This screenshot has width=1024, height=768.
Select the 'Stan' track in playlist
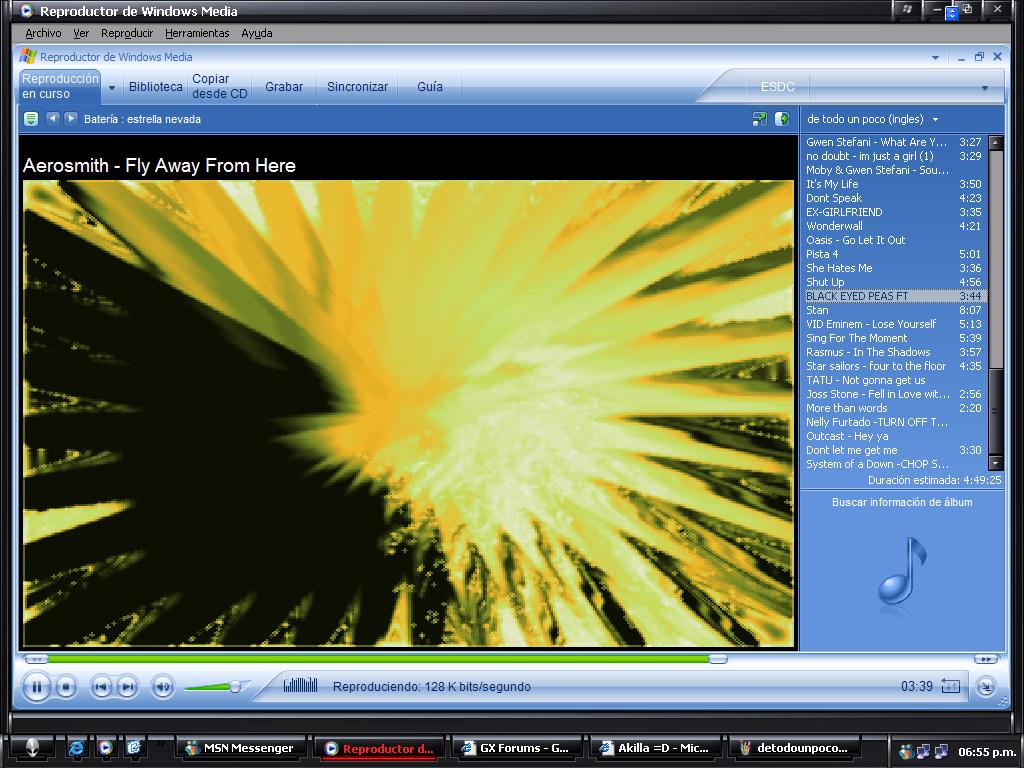894,310
